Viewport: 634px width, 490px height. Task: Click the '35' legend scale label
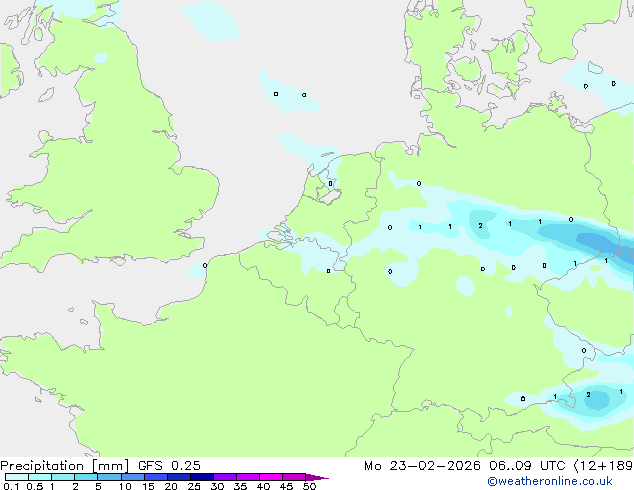240,486
